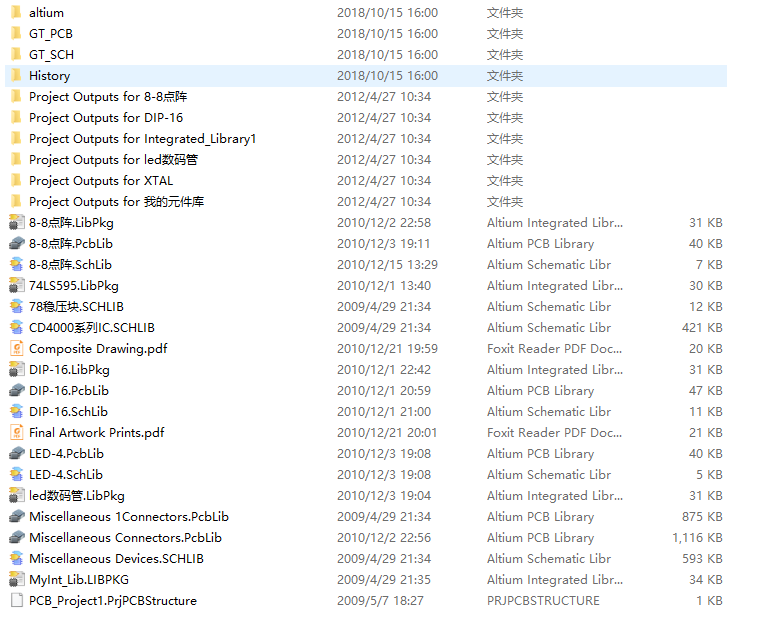Select file name 74LS595.LibPkg
The height and width of the screenshot is (620, 757).
click(x=74, y=286)
